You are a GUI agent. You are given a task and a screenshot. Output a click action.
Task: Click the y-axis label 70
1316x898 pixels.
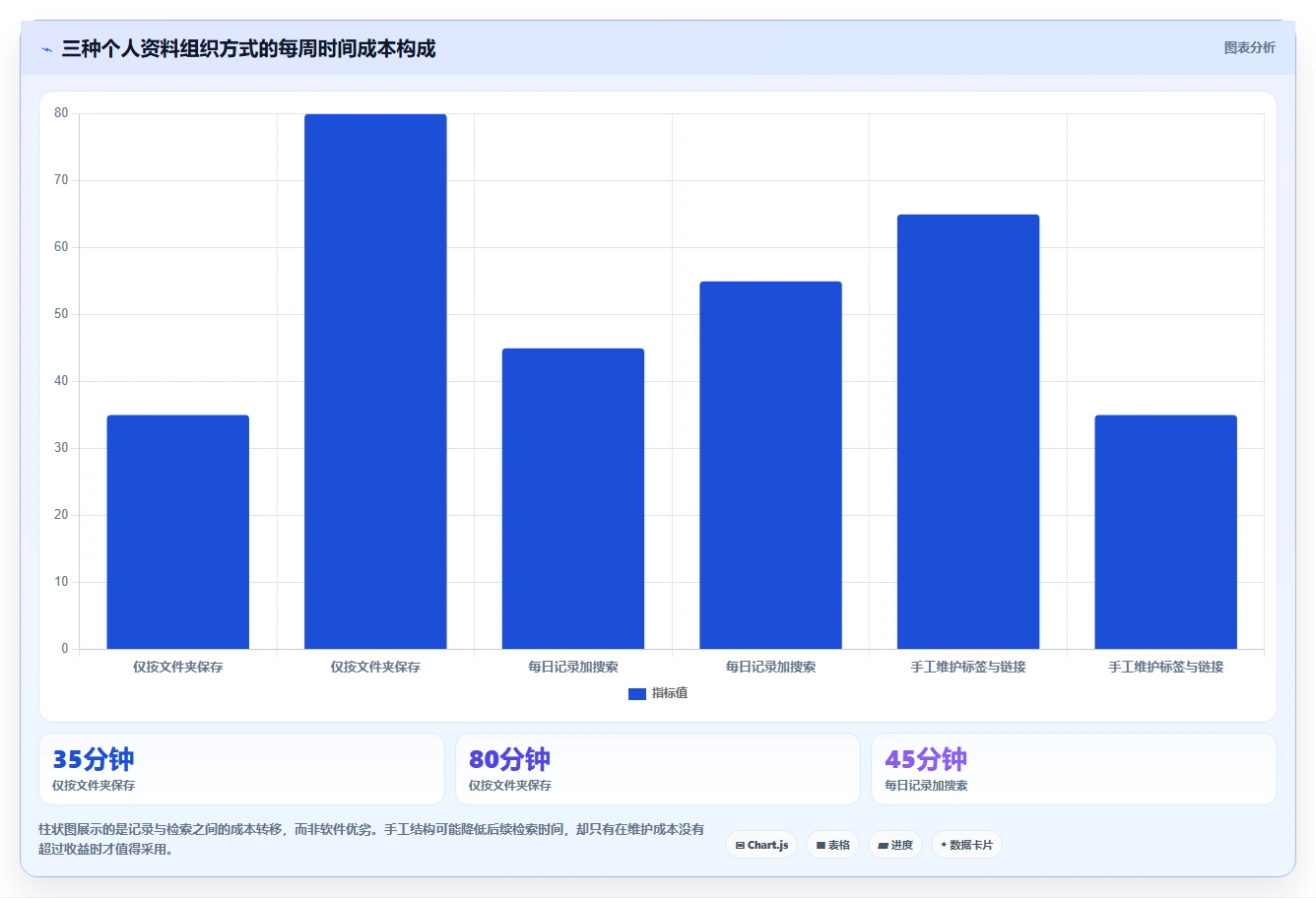61,180
